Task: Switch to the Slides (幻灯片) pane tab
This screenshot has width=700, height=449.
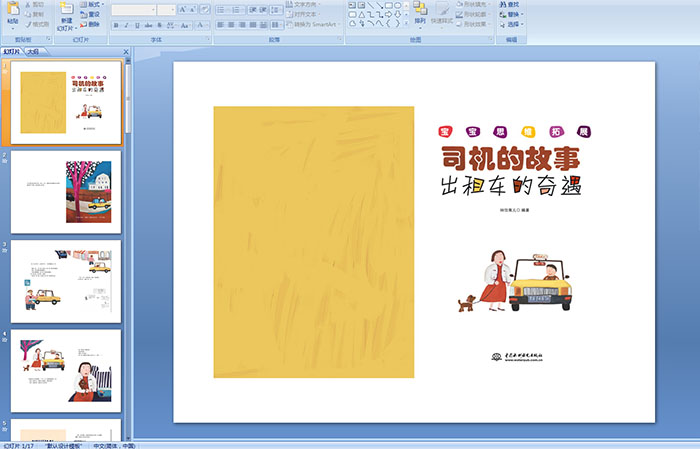Action: (12, 52)
